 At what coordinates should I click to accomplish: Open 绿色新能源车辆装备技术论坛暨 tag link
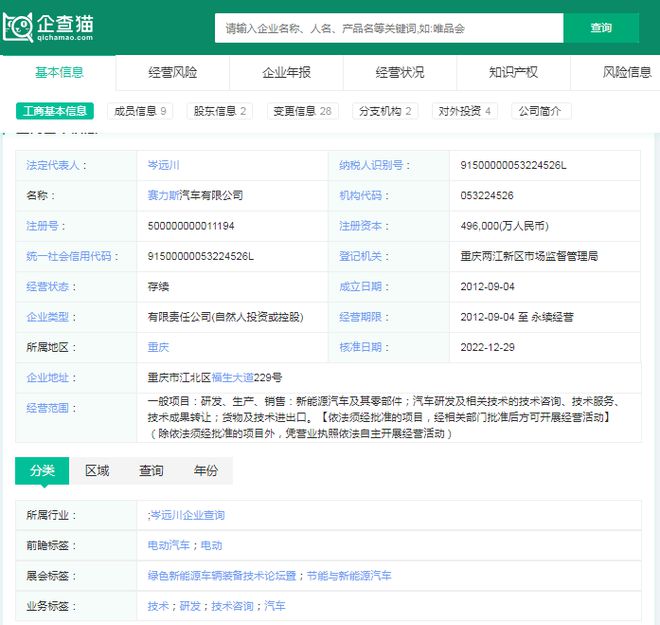222,576
